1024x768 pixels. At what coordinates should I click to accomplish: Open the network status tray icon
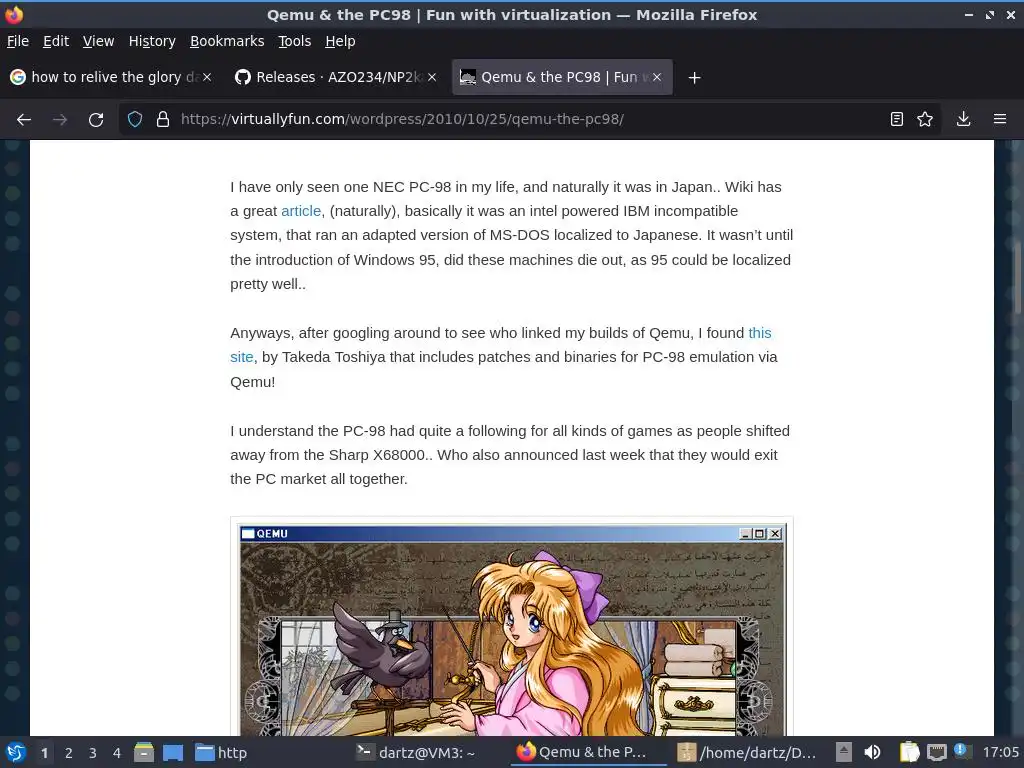936,752
